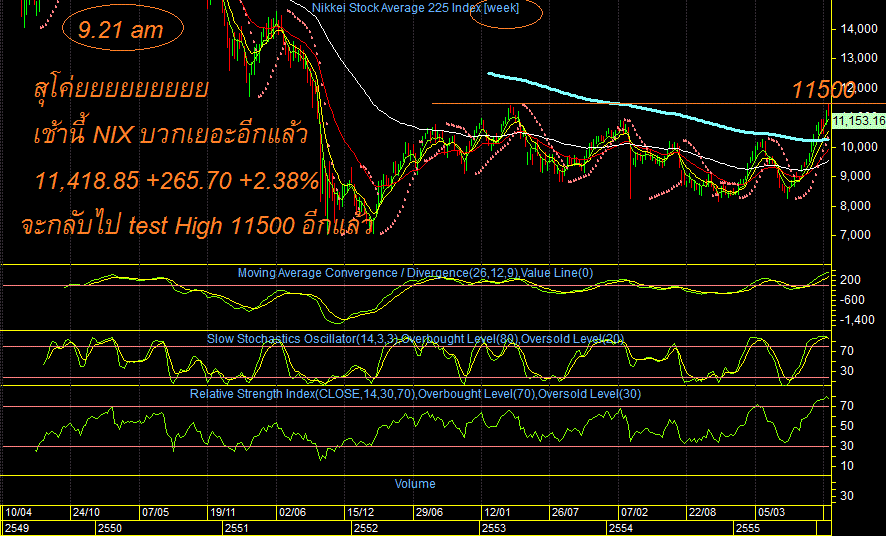The image size is (886, 536).
Task: Click the MACD axis value -600
Action: [850, 300]
